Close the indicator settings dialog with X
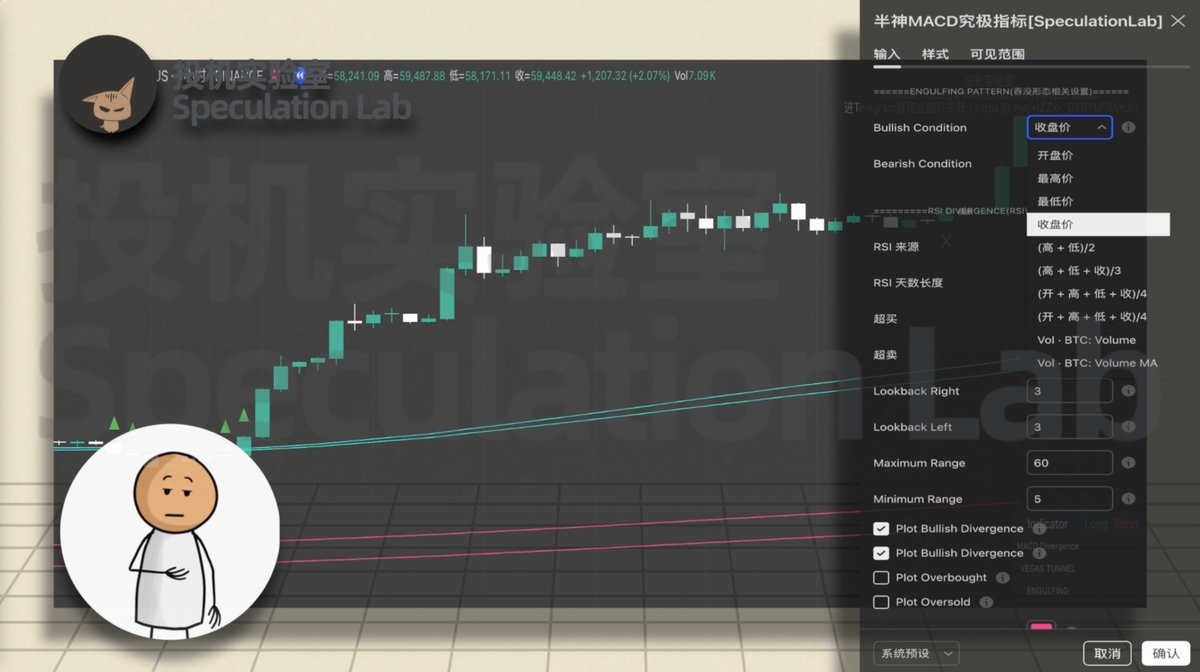 pyautogui.click(x=1178, y=20)
